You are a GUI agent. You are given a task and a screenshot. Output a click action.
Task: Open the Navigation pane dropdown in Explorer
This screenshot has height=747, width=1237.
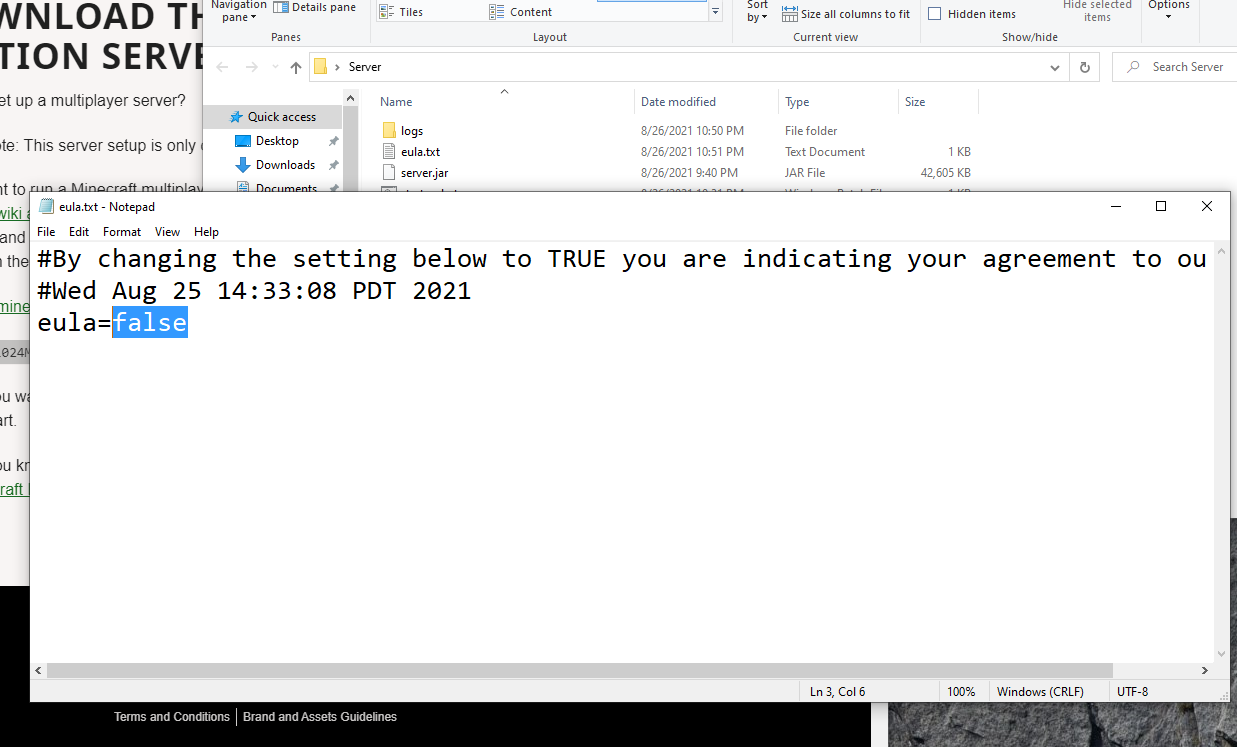(239, 12)
